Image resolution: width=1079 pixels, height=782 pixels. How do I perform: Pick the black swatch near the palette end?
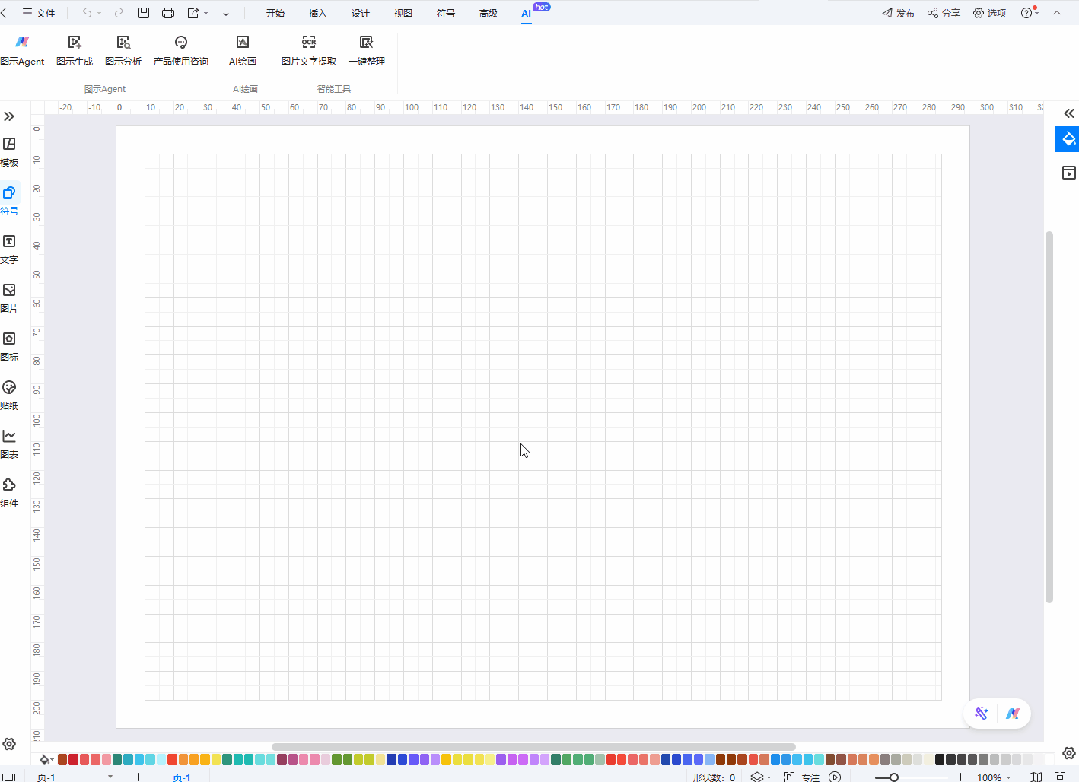pos(939,759)
